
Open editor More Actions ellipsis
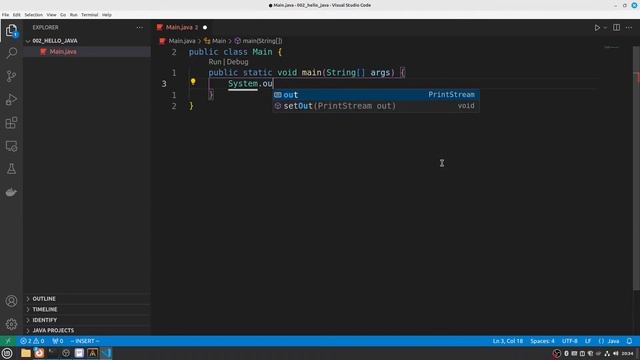coord(629,27)
